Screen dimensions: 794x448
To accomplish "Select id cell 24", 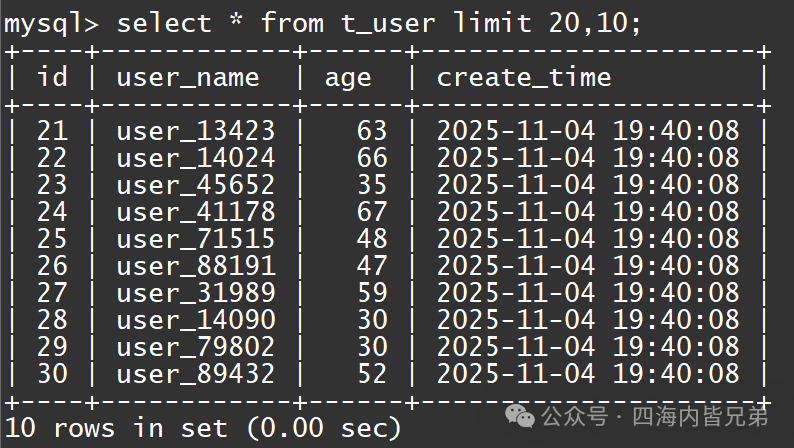I will pyautogui.click(x=52, y=212).
